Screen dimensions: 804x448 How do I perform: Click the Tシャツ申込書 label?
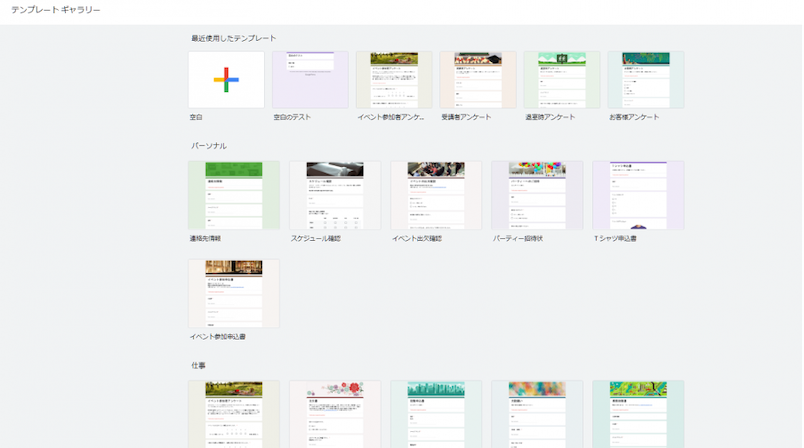click(615, 238)
